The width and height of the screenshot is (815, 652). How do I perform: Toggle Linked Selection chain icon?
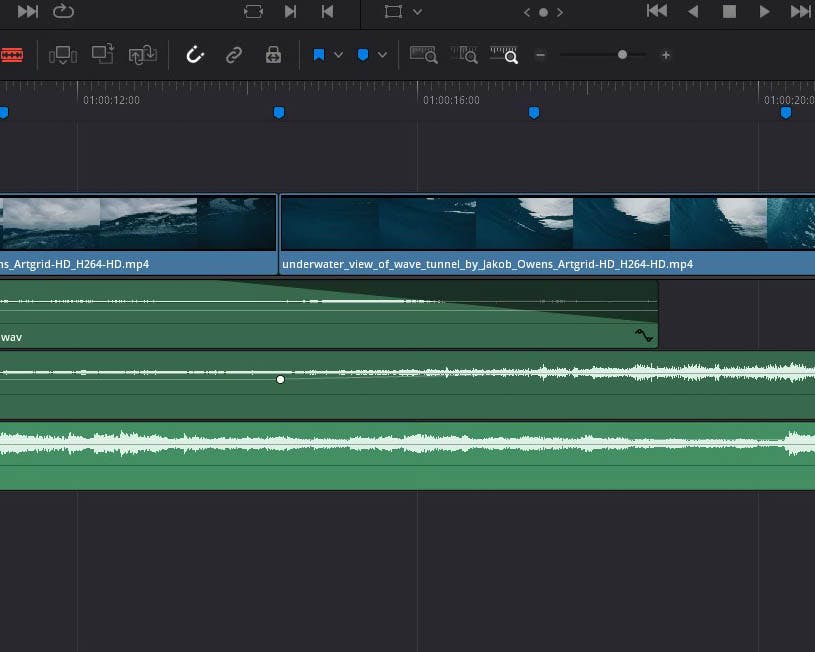point(234,55)
